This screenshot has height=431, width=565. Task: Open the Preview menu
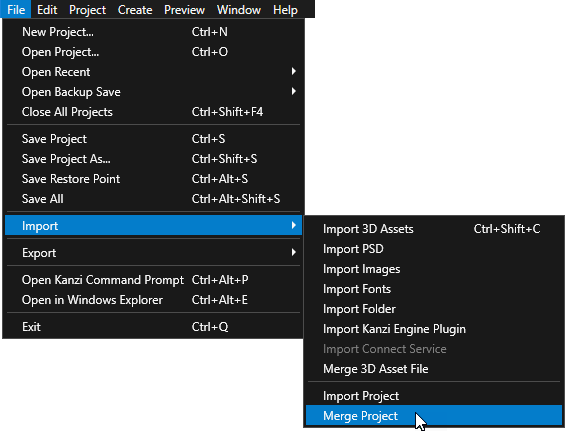coord(184,9)
